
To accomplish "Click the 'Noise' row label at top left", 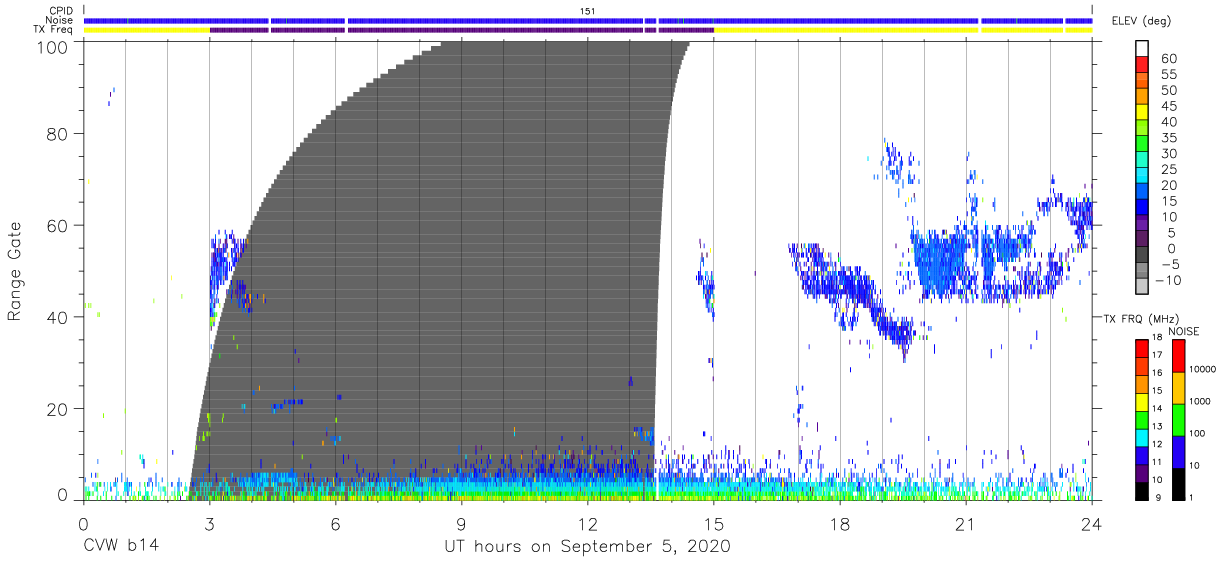I will click(x=59, y=20).
